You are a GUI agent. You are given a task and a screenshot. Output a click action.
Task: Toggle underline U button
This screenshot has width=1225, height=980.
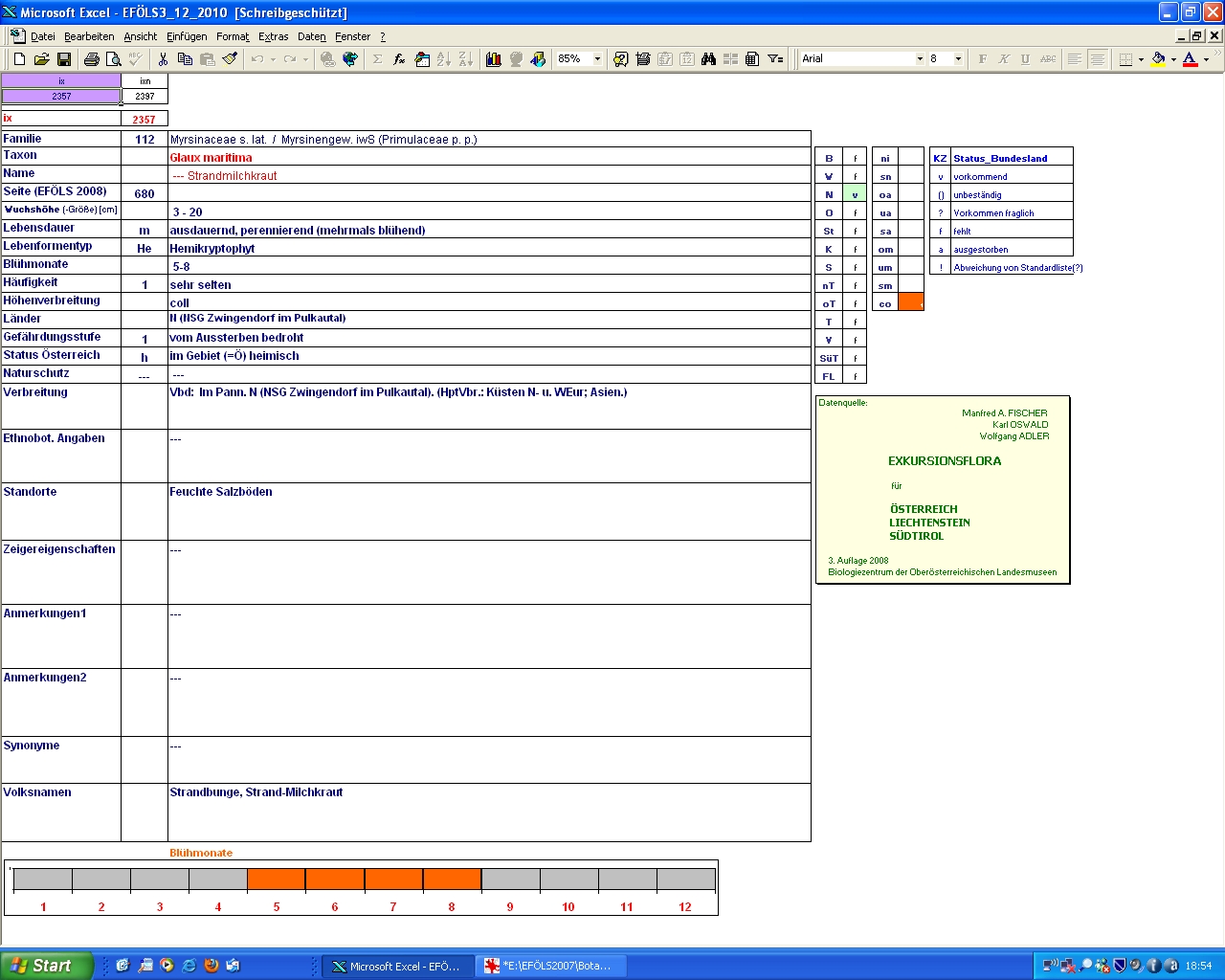1025,59
